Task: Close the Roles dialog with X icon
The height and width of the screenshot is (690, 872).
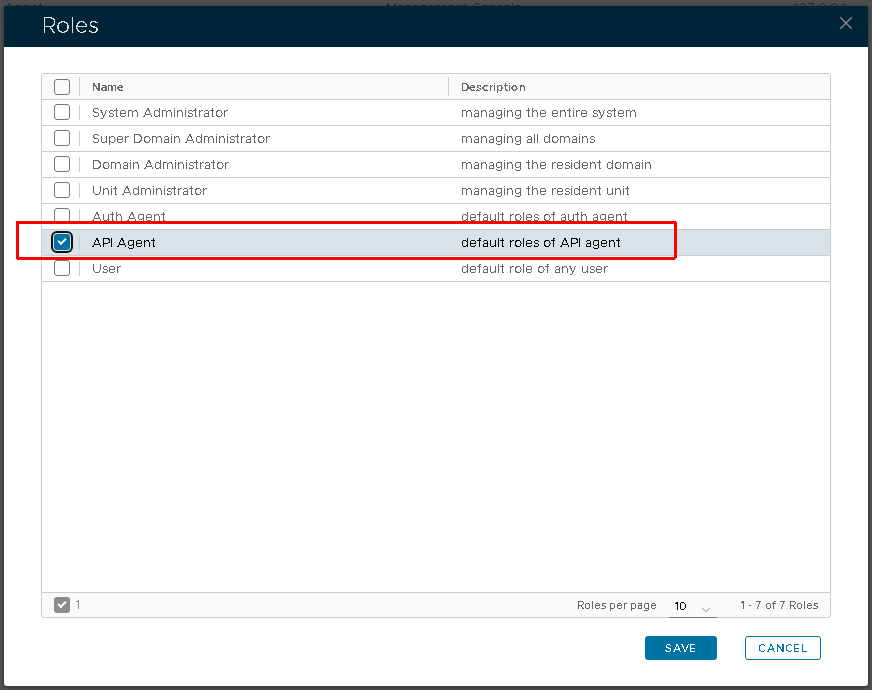Action: [846, 23]
